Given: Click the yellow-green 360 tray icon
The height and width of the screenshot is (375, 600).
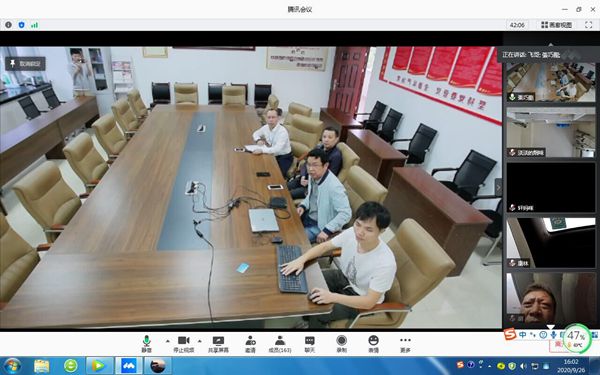Looking at the screenshot, I should pyautogui.click(x=501, y=366).
